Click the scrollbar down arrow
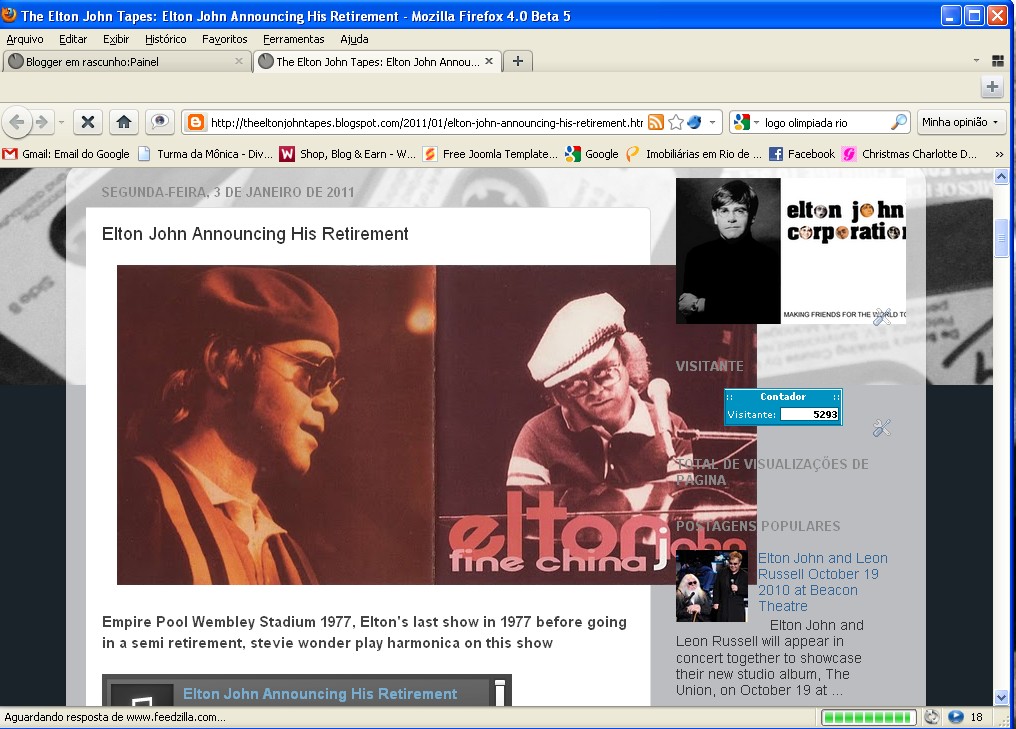The height and width of the screenshot is (729, 1016). pyautogui.click(x=1001, y=698)
